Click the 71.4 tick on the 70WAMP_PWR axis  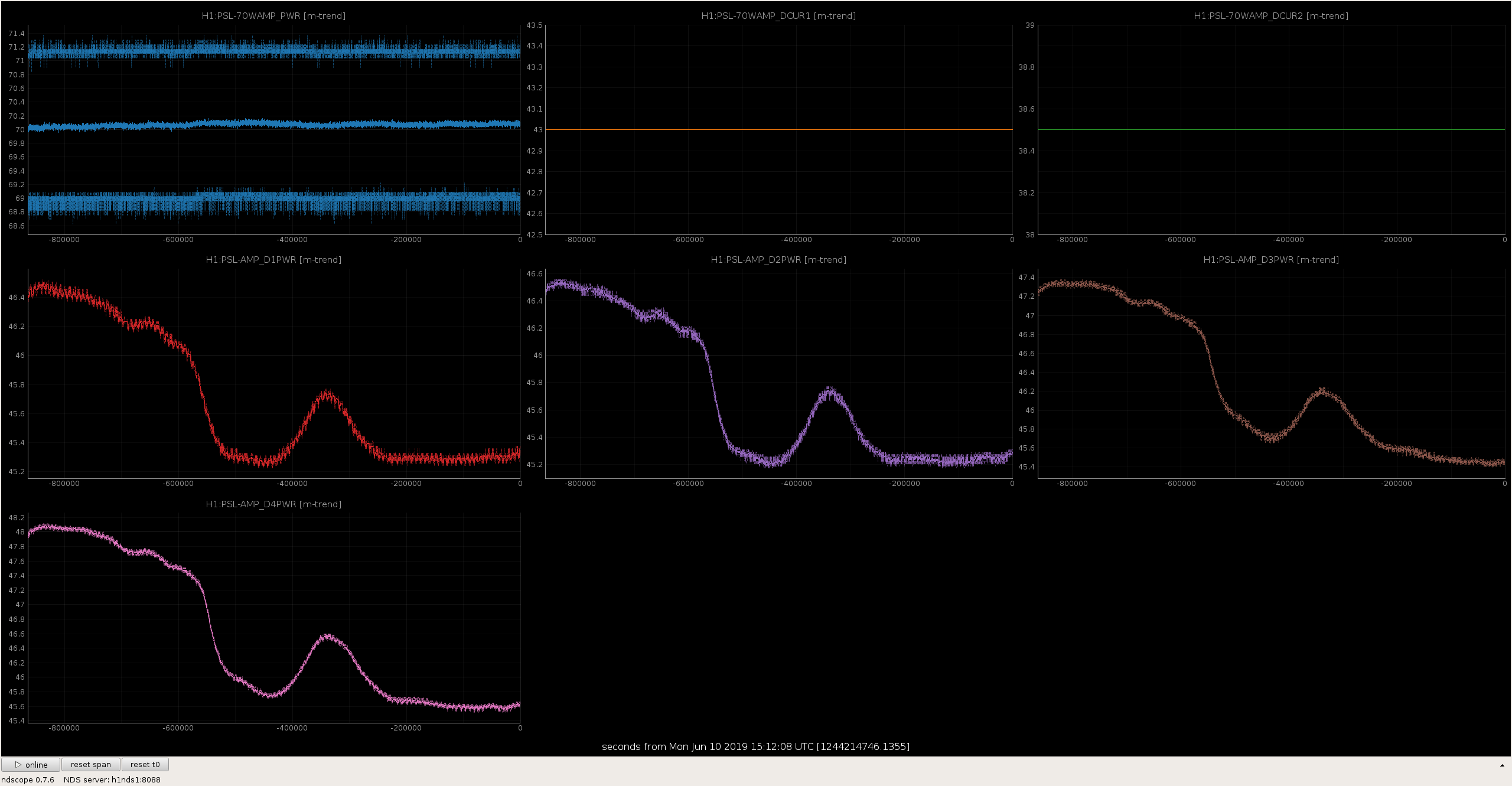coord(17,34)
